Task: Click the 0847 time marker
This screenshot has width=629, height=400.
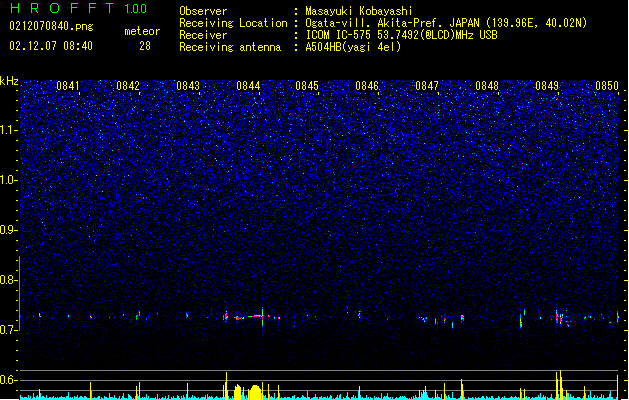Action: 427,86
